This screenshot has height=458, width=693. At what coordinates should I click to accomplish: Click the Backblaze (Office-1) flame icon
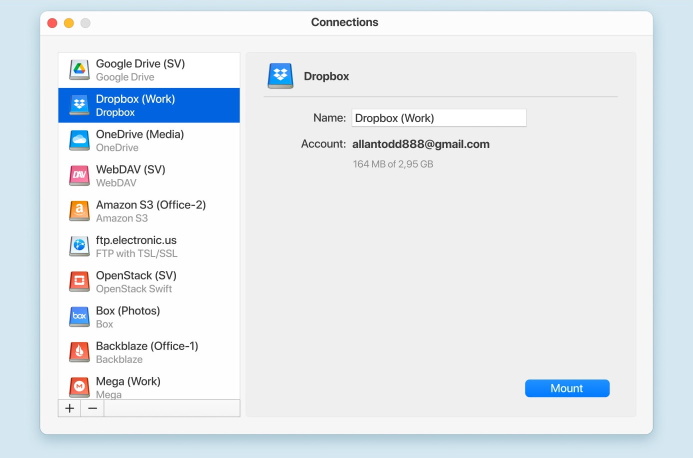[80, 352]
